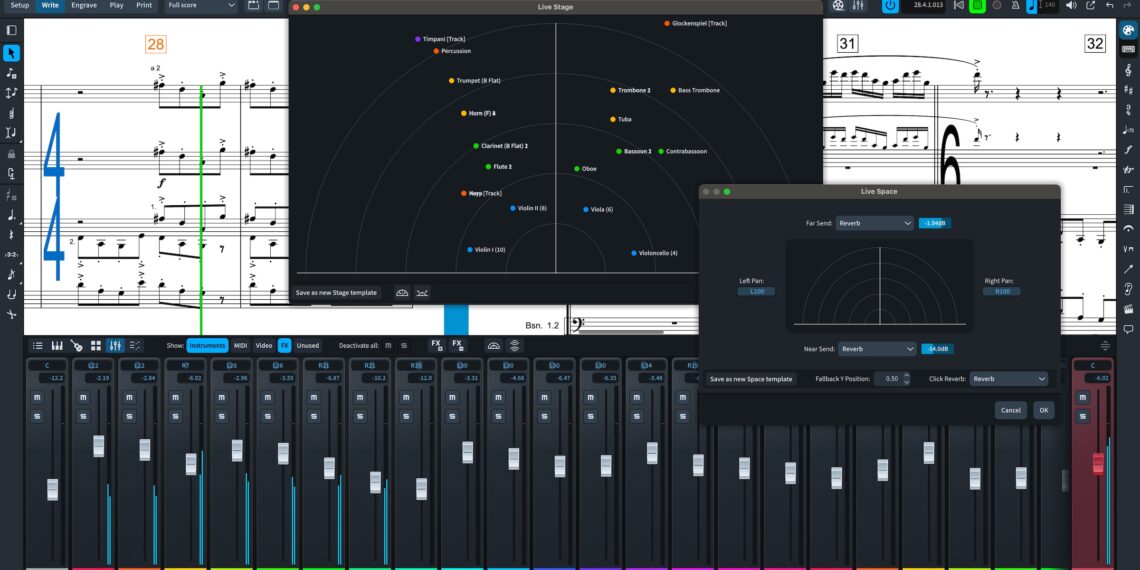
Task: Open the drum pads panel
Action: tap(96, 345)
